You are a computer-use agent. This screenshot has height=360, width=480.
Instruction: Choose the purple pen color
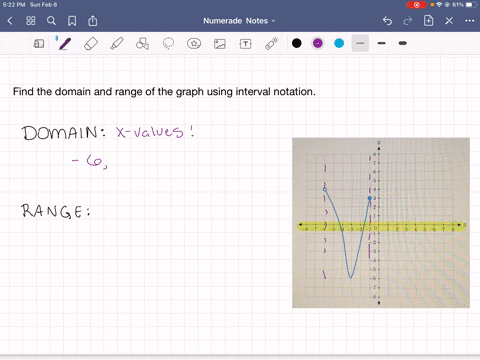click(318, 43)
